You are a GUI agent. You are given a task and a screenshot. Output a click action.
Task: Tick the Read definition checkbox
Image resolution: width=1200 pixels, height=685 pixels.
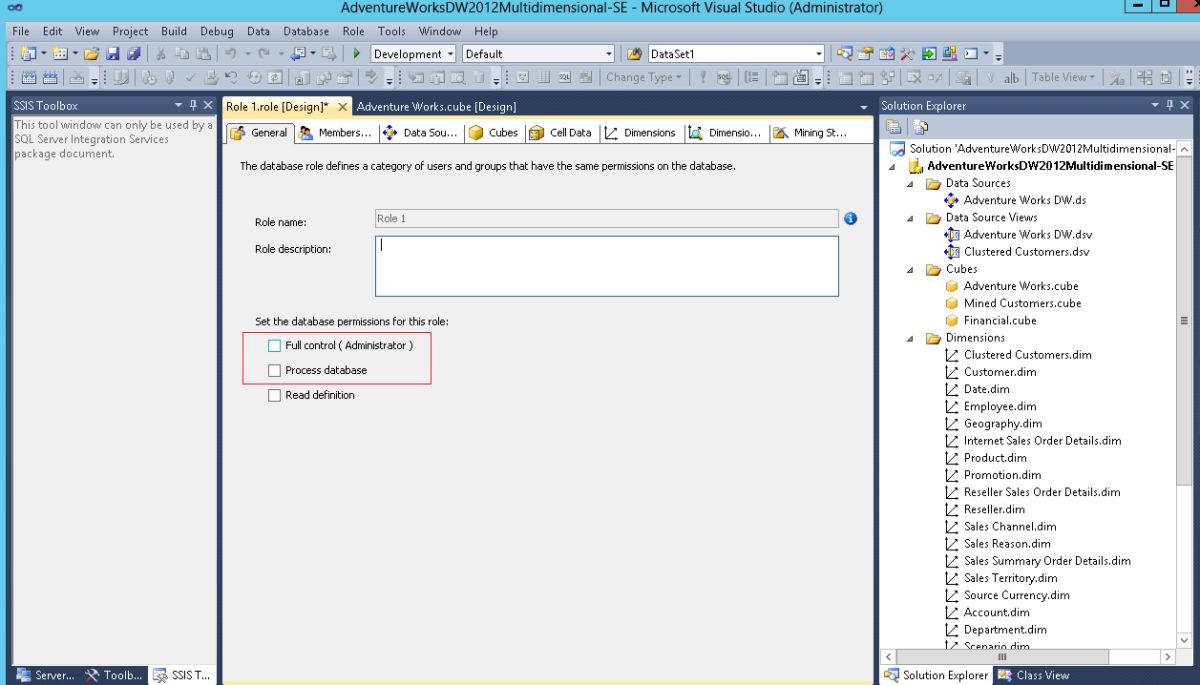pos(275,395)
